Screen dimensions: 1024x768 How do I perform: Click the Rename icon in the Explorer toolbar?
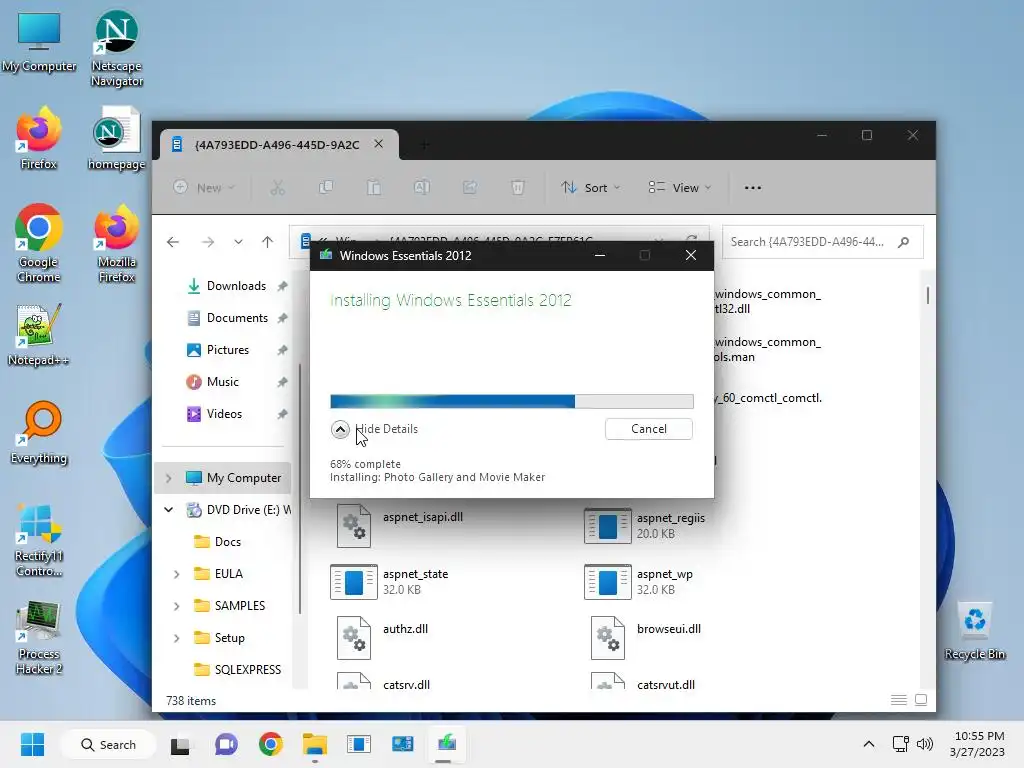tap(422, 188)
